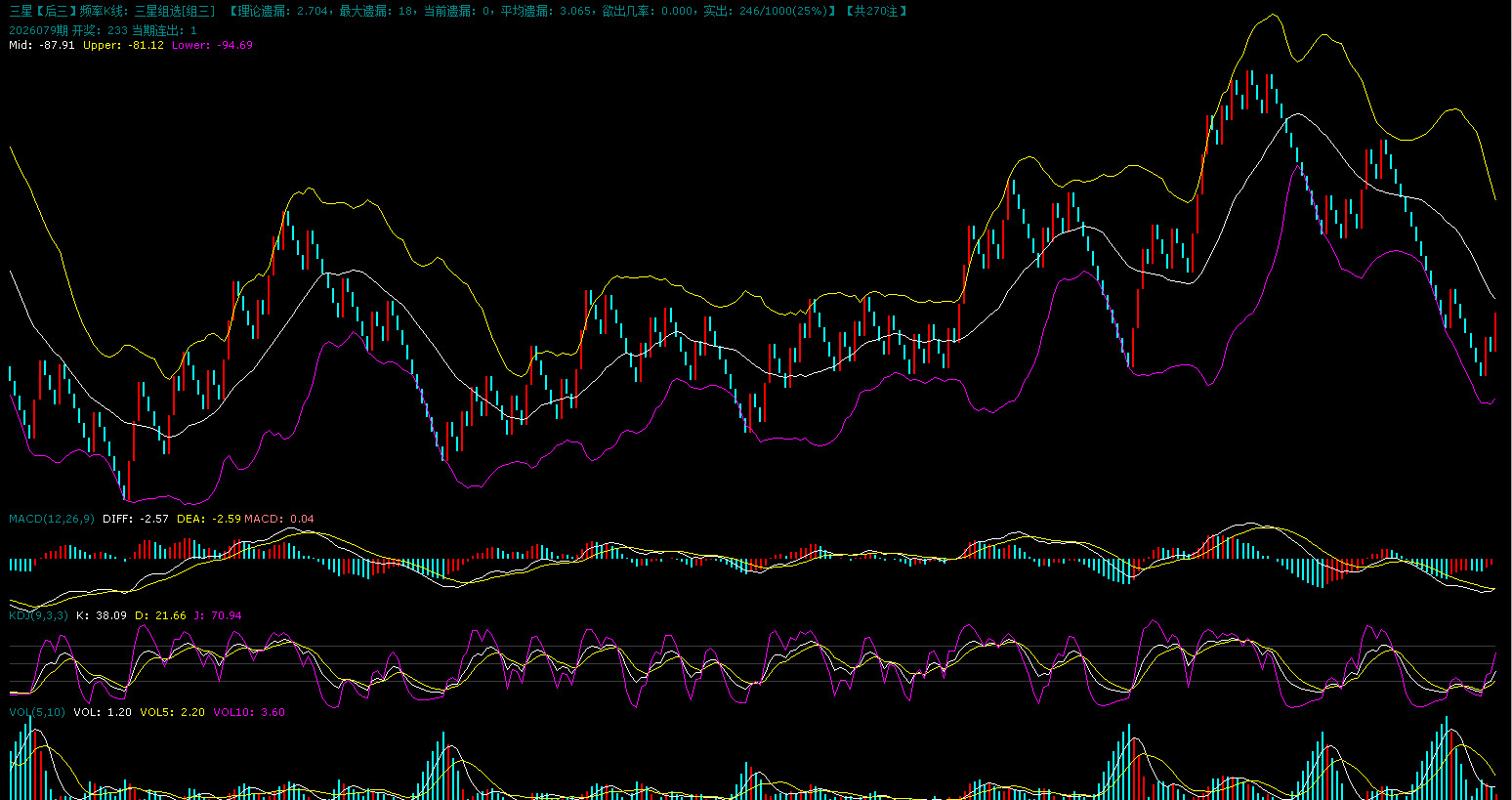Click the 三星组选[组三] chart title

click(x=174, y=11)
